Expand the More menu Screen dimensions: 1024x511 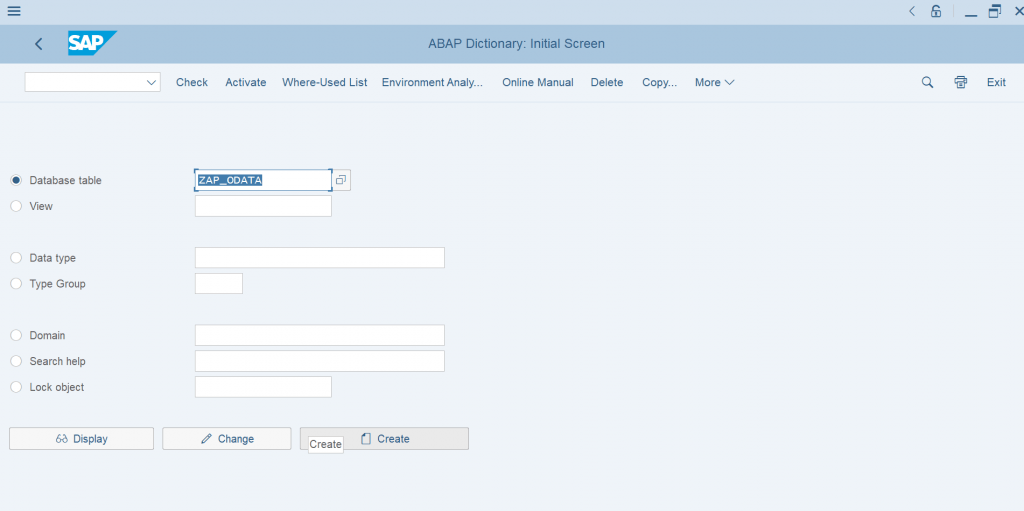[714, 82]
